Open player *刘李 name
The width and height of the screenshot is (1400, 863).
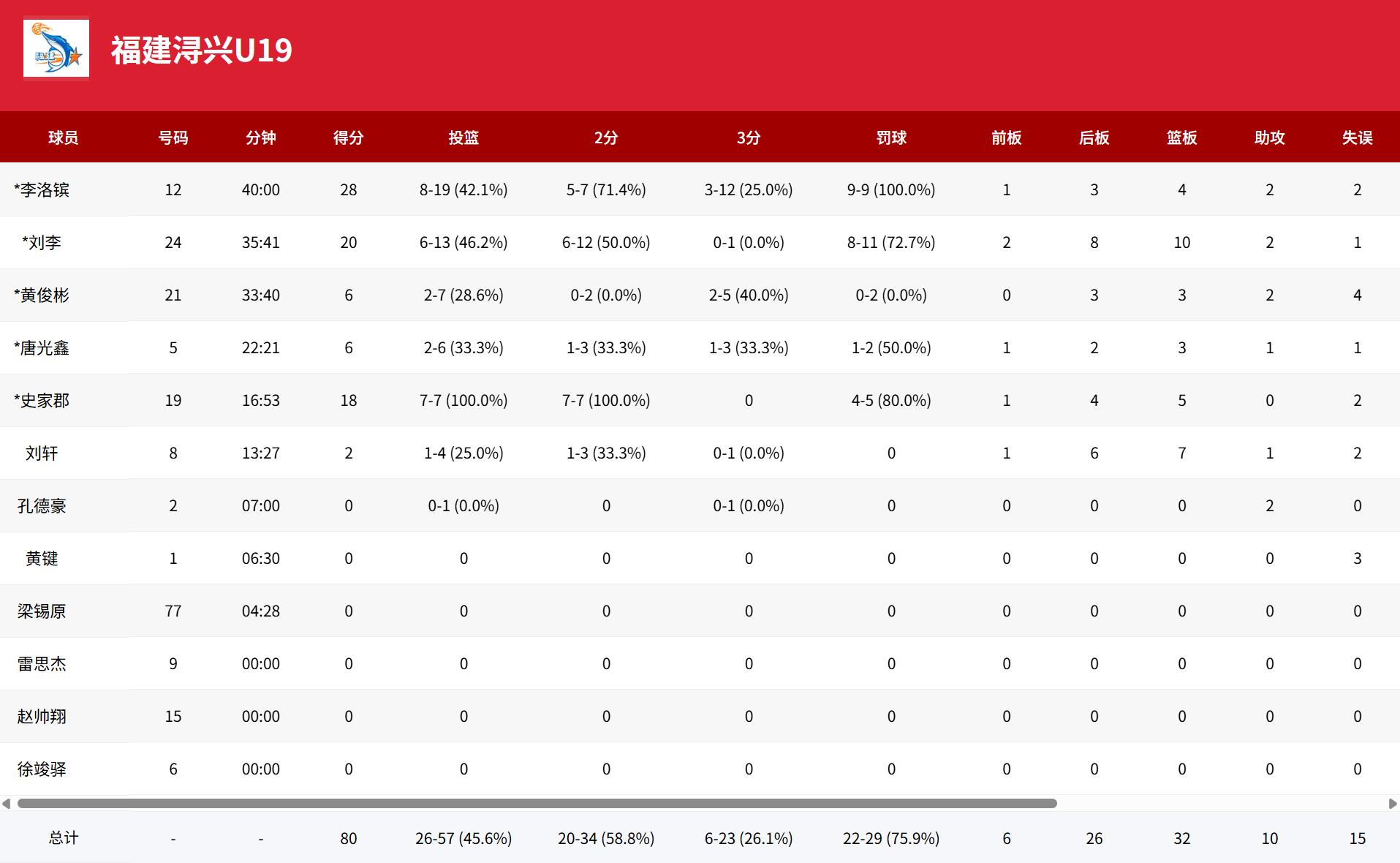[x=42, y=242]
